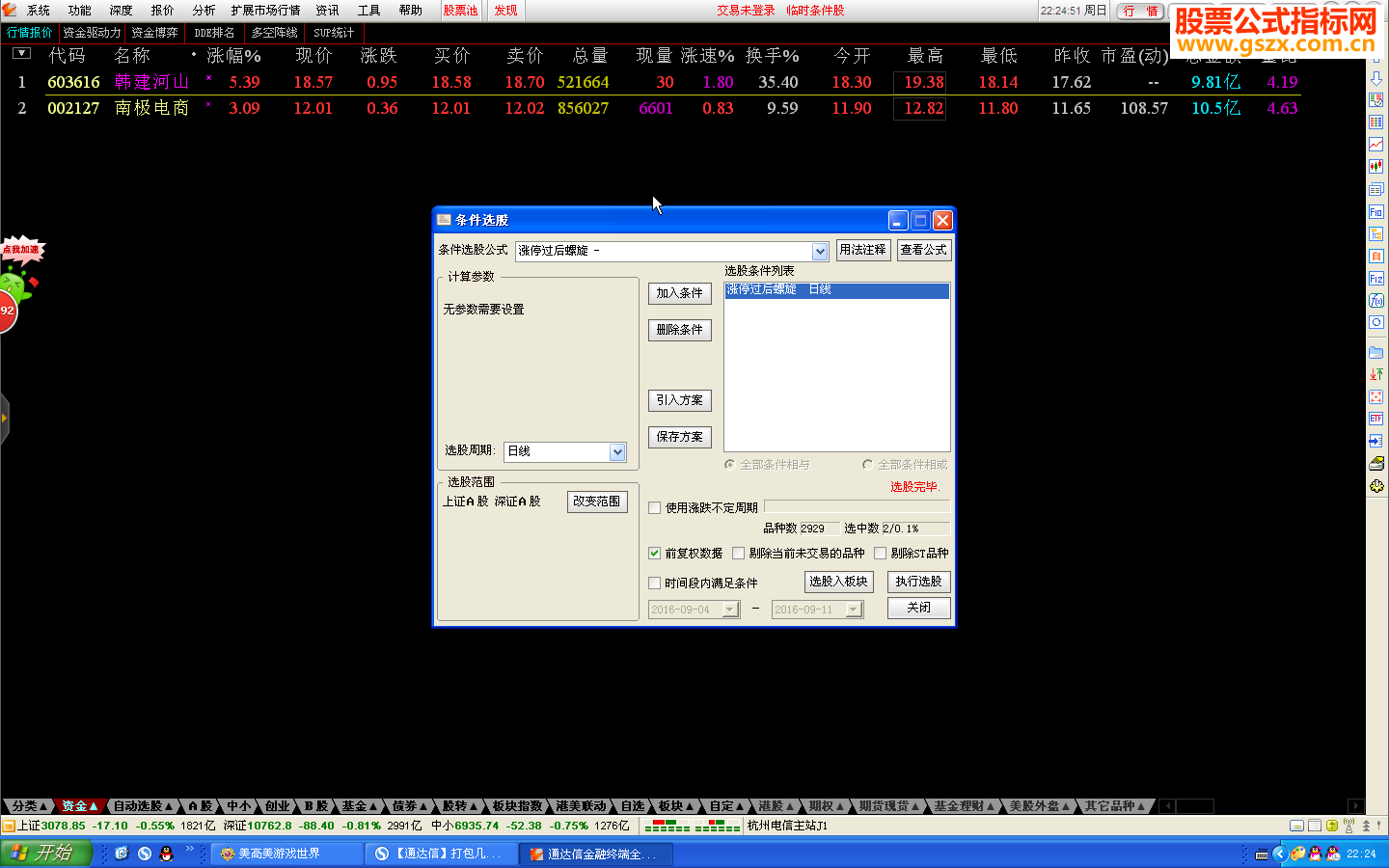Viewport: 1389px width, 868px height.
Task: Switch to the 多空阵线 tab
Action: click(274, 33)
